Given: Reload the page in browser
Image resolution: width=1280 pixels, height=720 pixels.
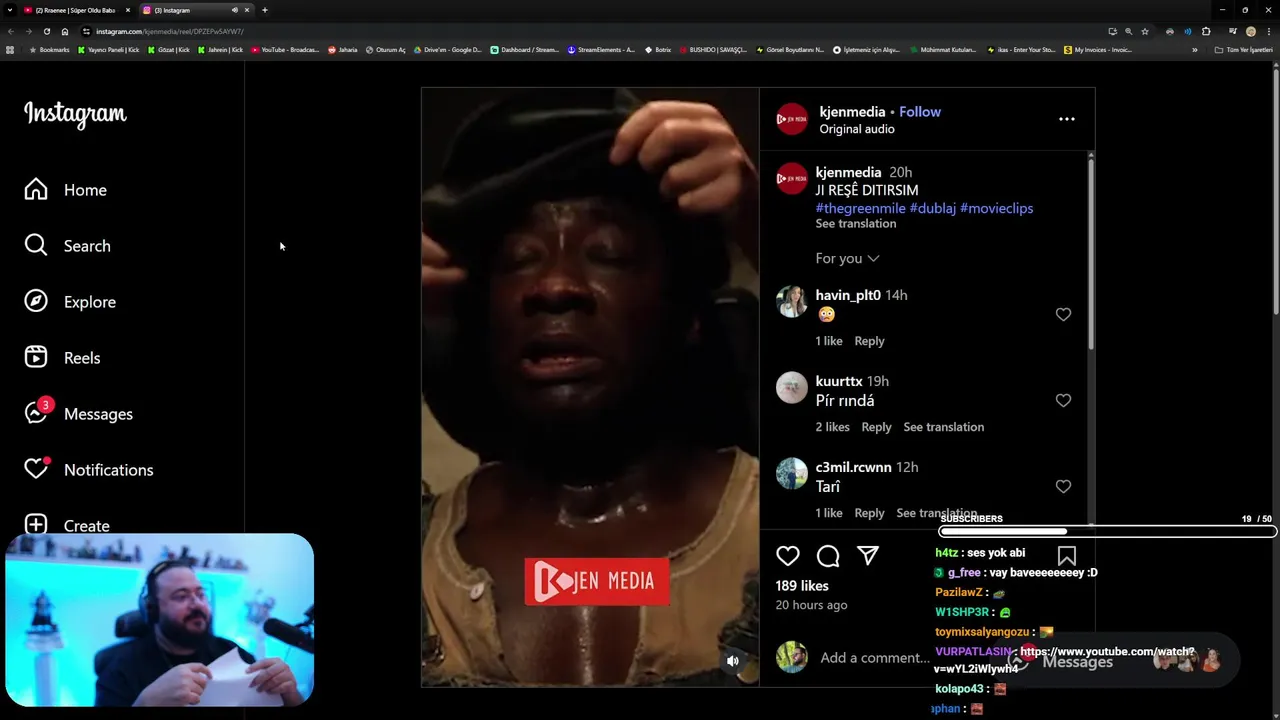Looking at the screenshot, I should 46,31.
